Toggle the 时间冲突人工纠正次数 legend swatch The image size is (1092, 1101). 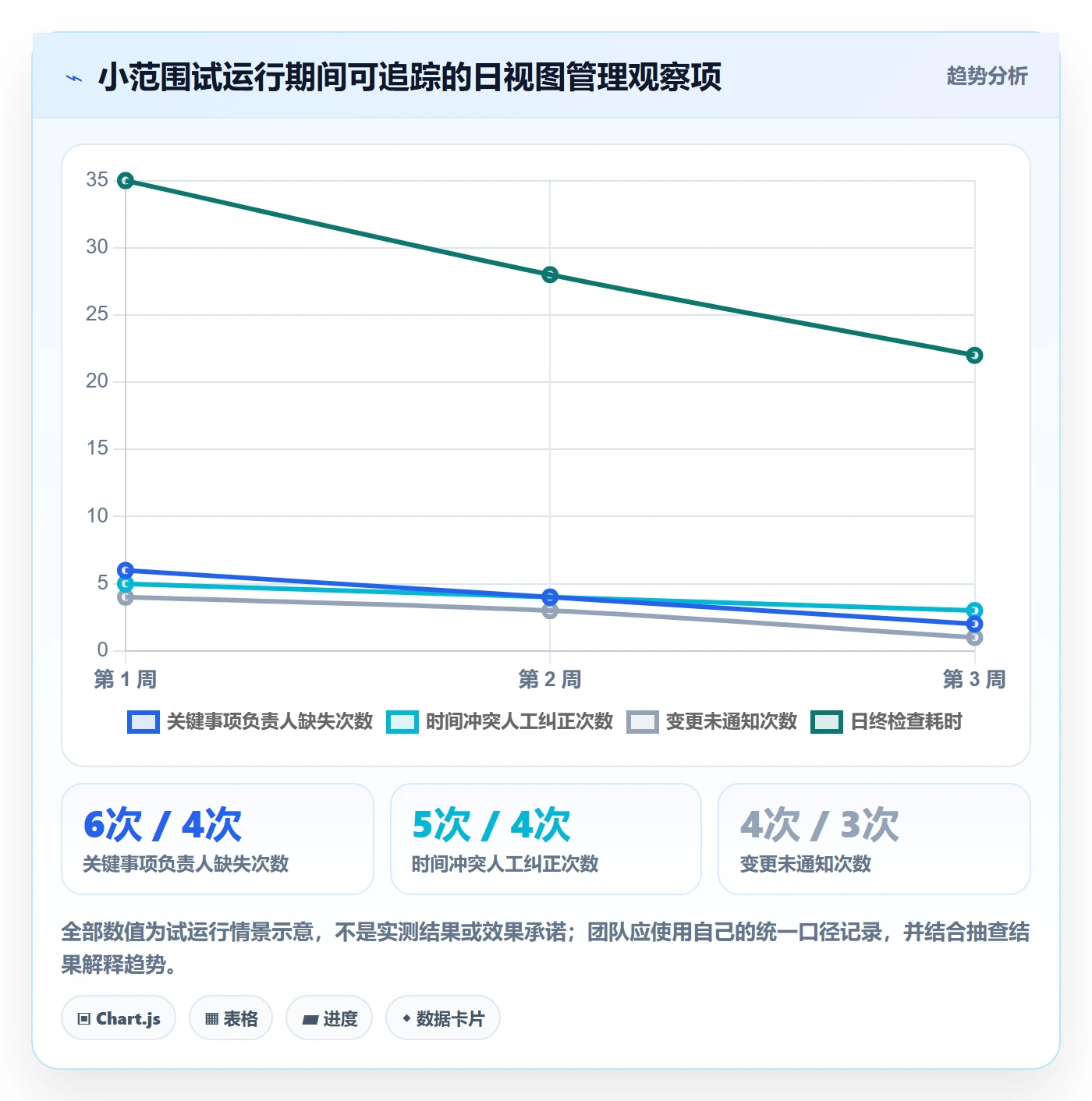(402, 722)
